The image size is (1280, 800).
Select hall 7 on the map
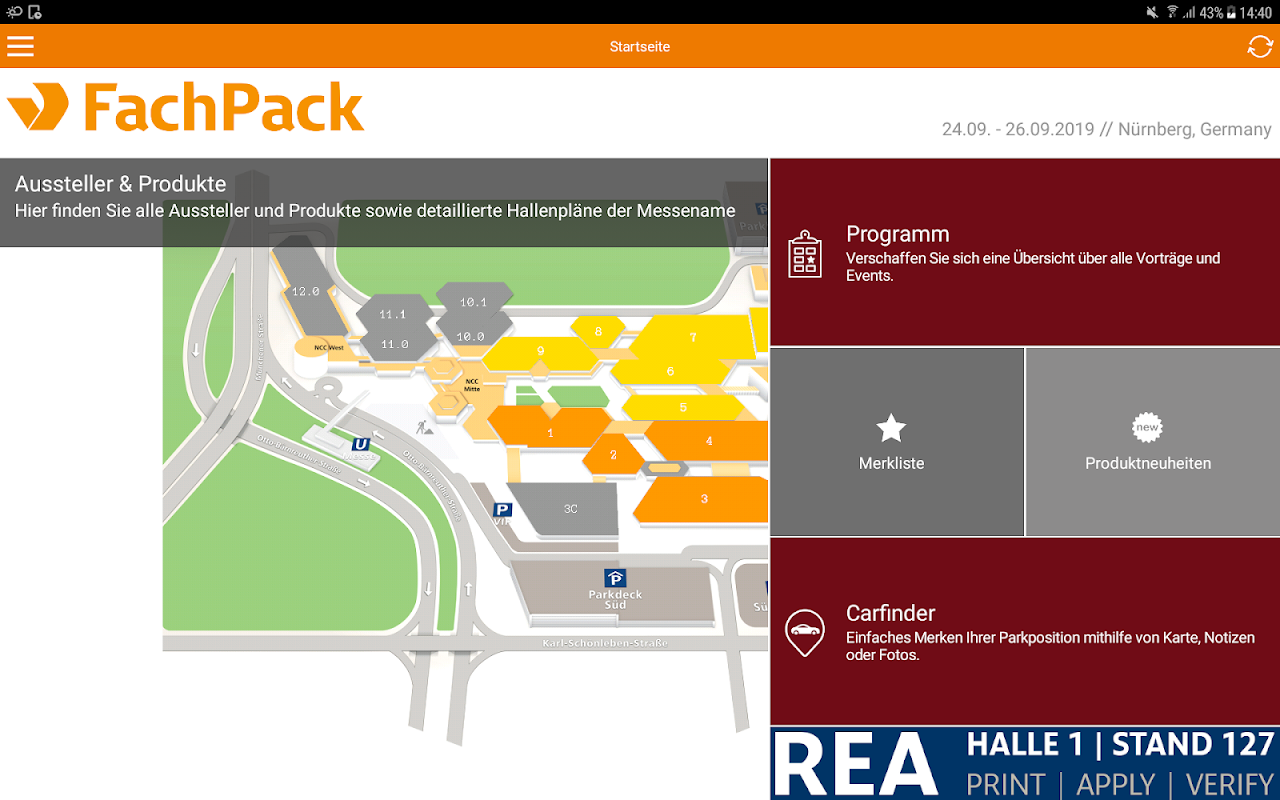[x=692, y=338]
